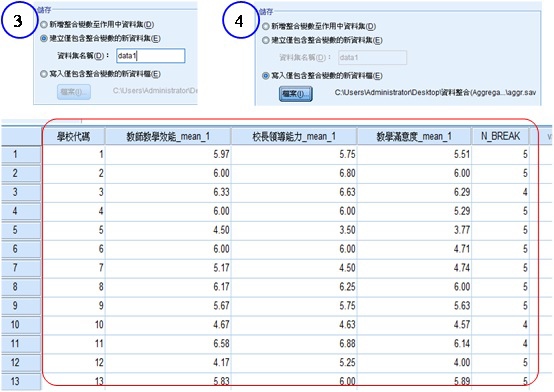Image resolution: width=554 pixels, height=392 pixels.
Task: Click the editable 資料集名稱 field containing data1
Action: coord(151,56)
